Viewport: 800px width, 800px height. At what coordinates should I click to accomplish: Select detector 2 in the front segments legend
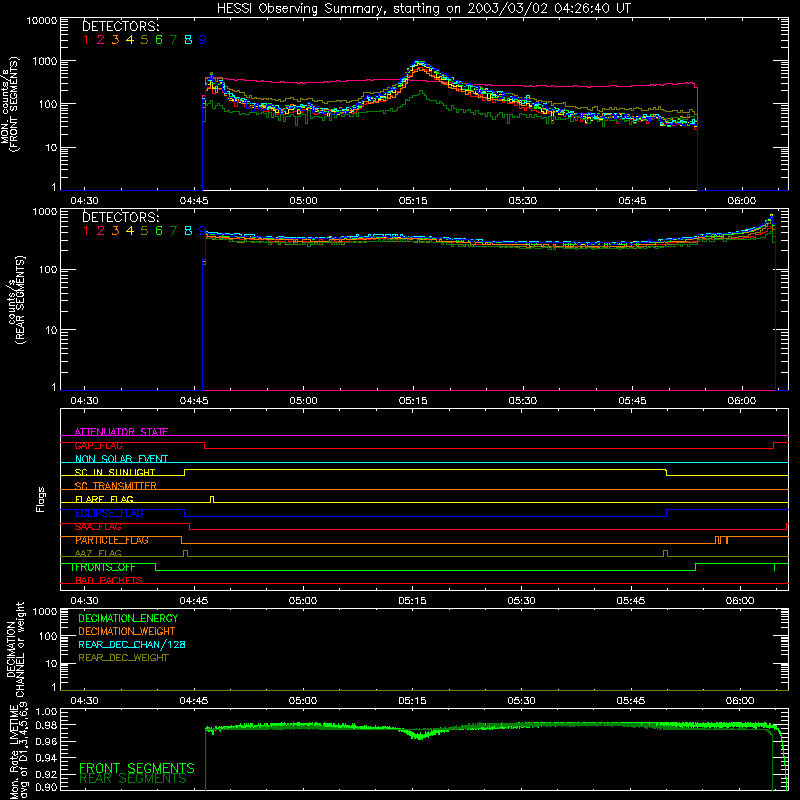click(x=101, y=40)
